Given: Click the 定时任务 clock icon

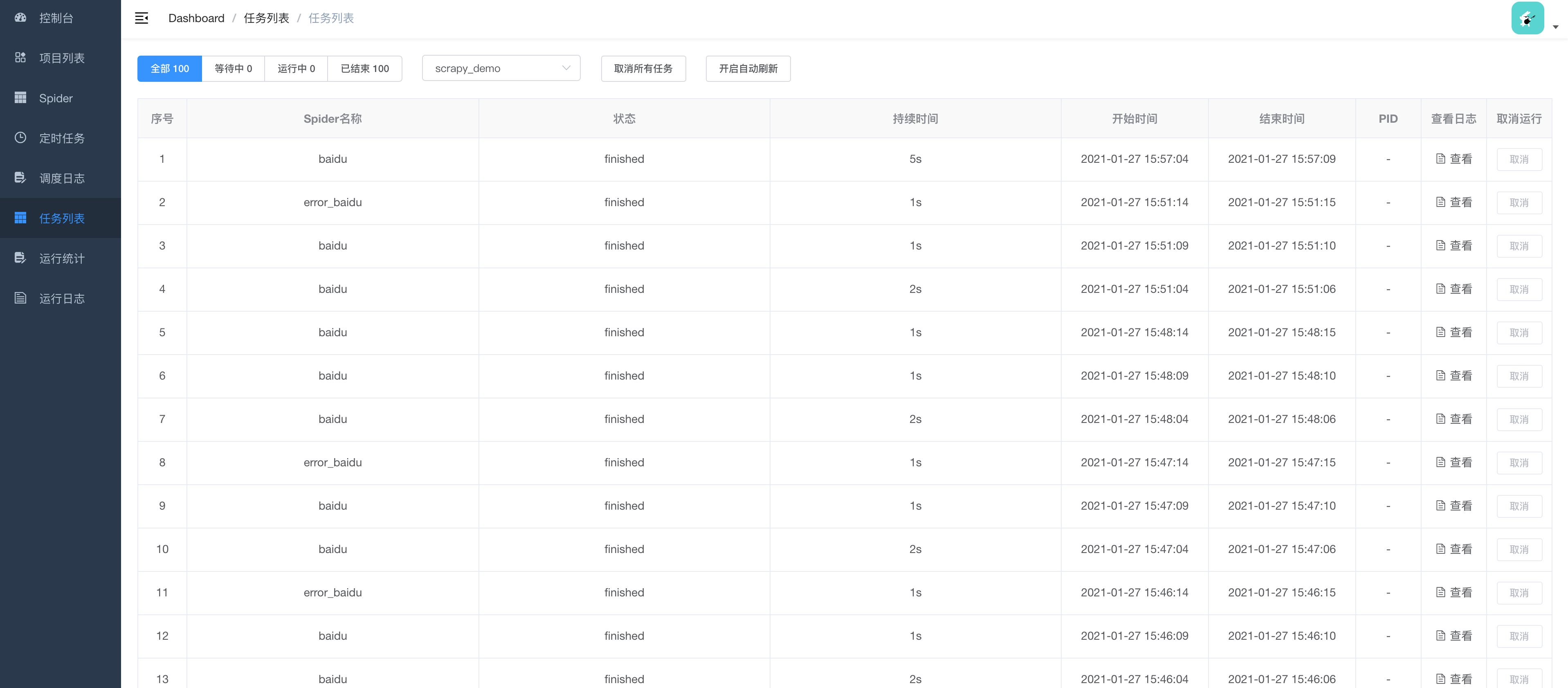Looking at the screenshot, I should coord(20,137).
